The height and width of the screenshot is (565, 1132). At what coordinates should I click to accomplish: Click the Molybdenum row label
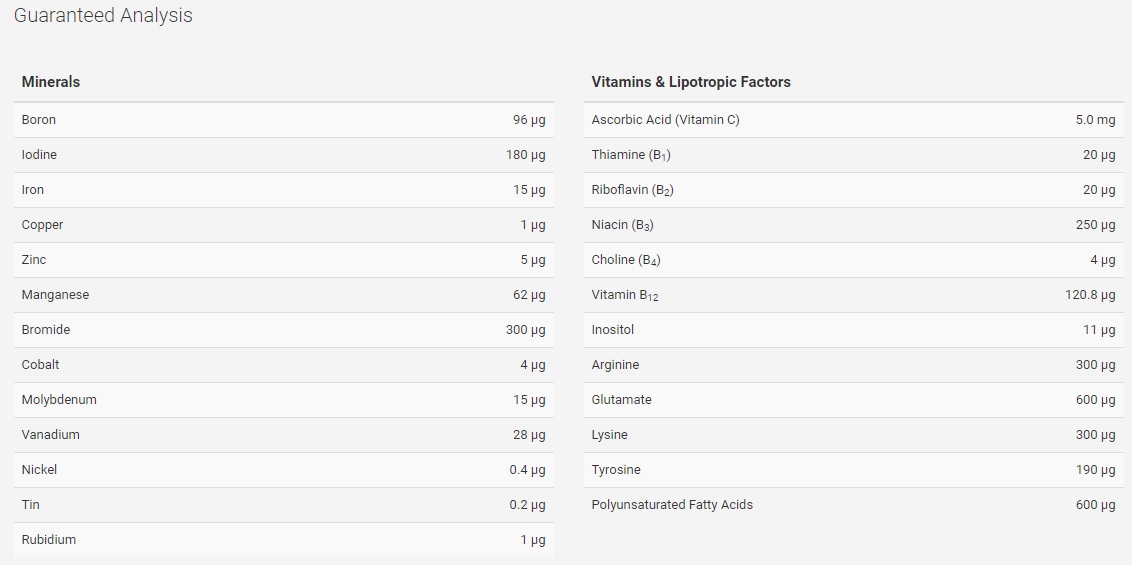click(x=58, y=400)
